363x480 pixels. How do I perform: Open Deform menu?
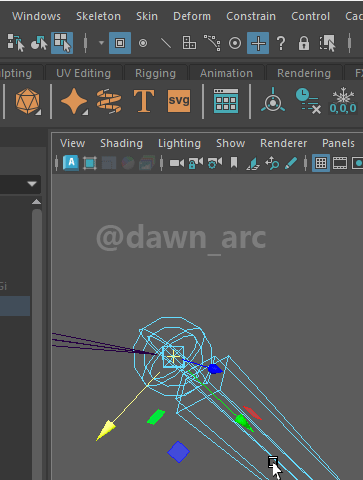192,16
